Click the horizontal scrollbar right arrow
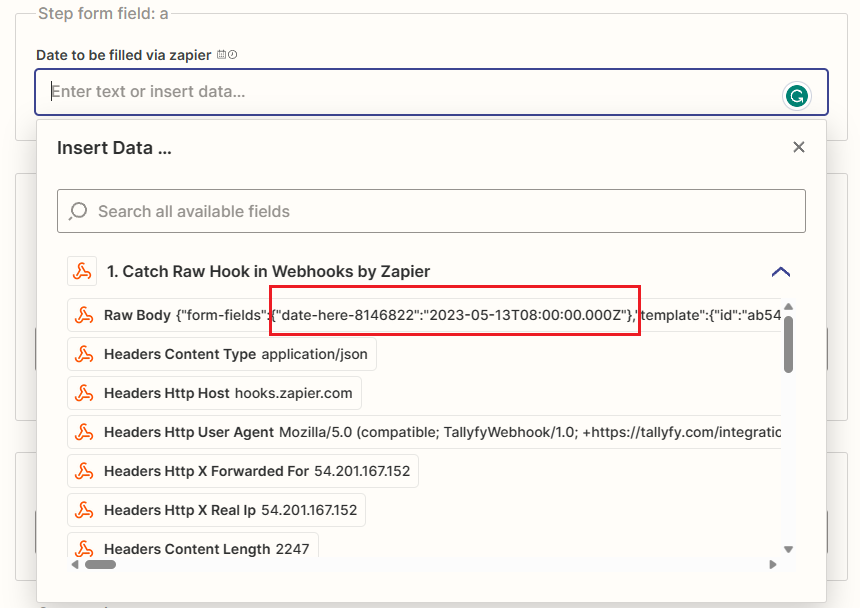 (772, 564)
